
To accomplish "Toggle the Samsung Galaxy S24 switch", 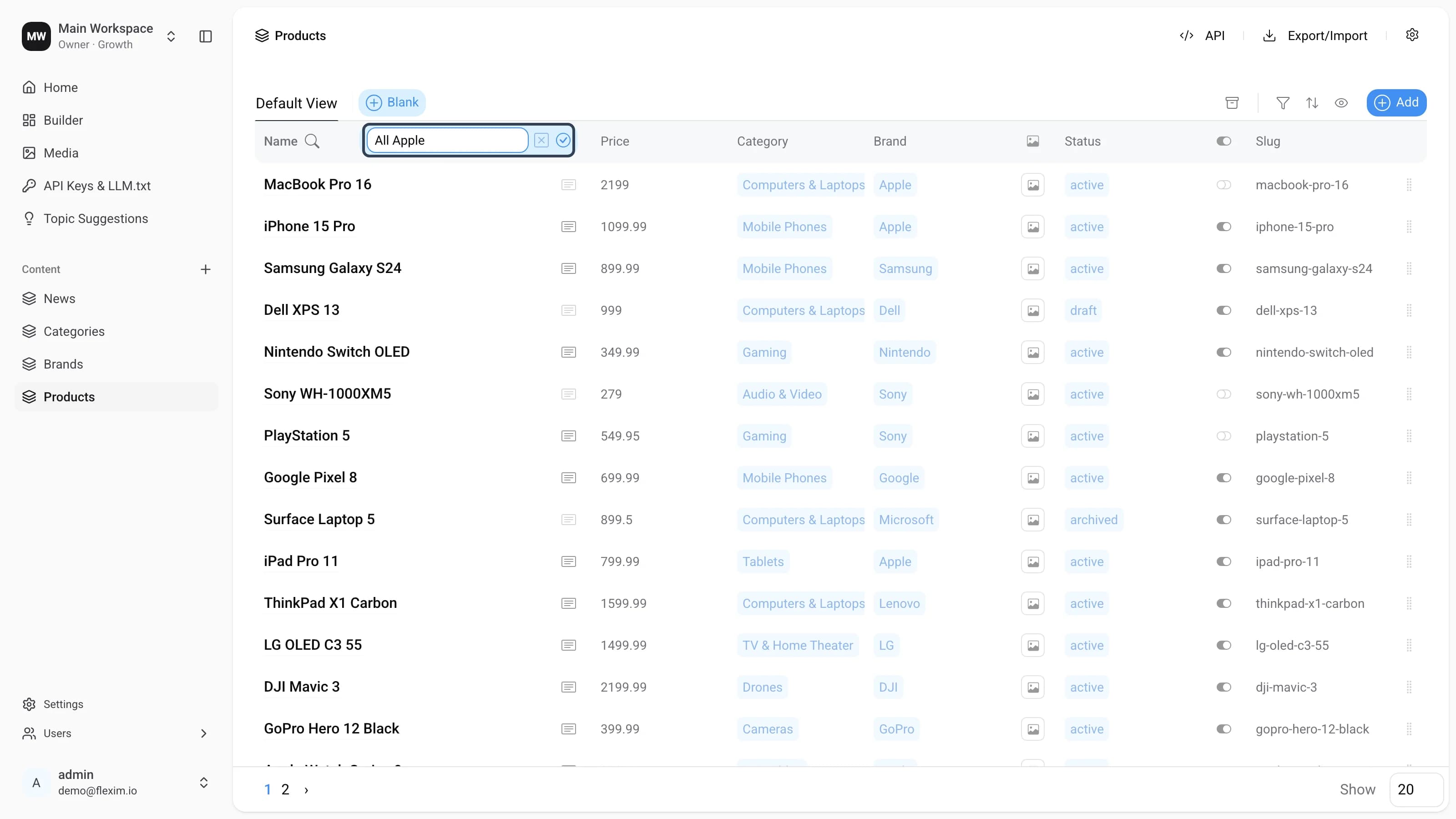I will point(1223,268).
